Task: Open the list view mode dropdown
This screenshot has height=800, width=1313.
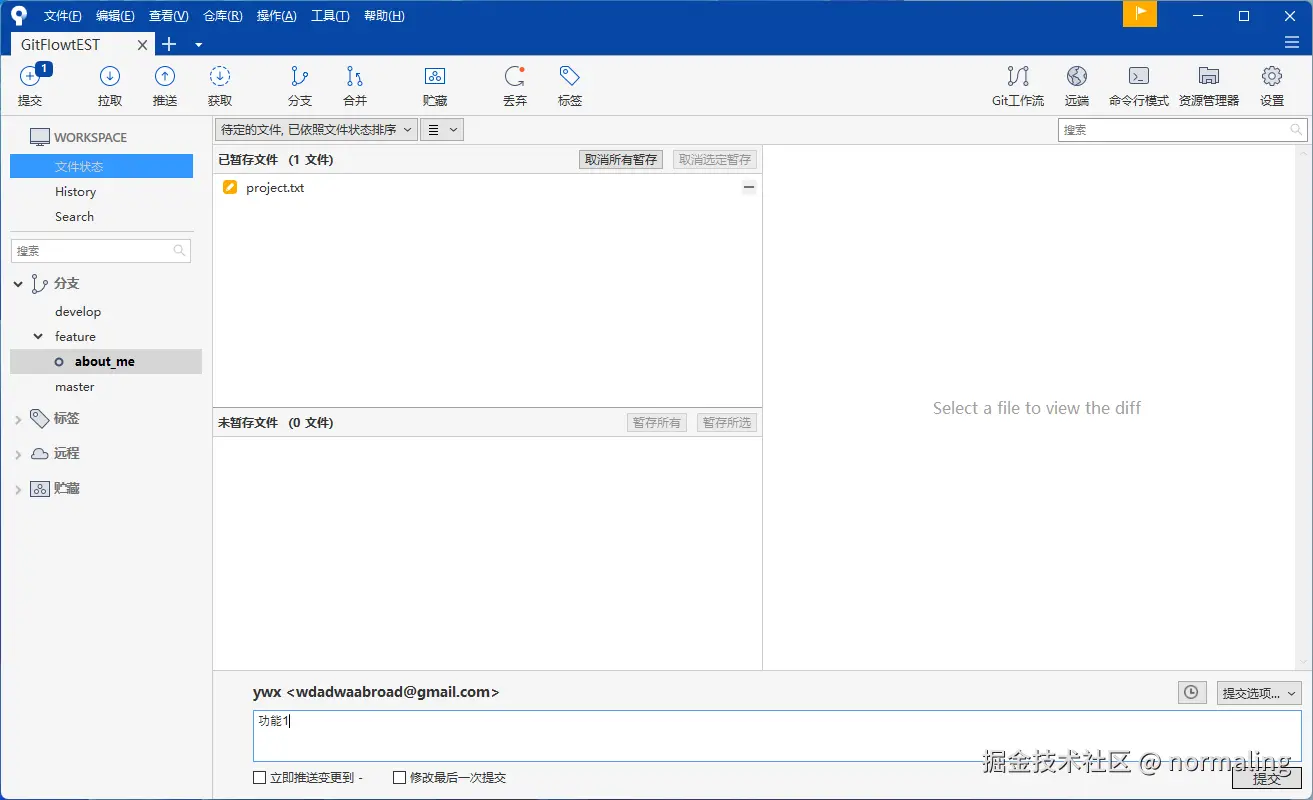Action: 442,130
